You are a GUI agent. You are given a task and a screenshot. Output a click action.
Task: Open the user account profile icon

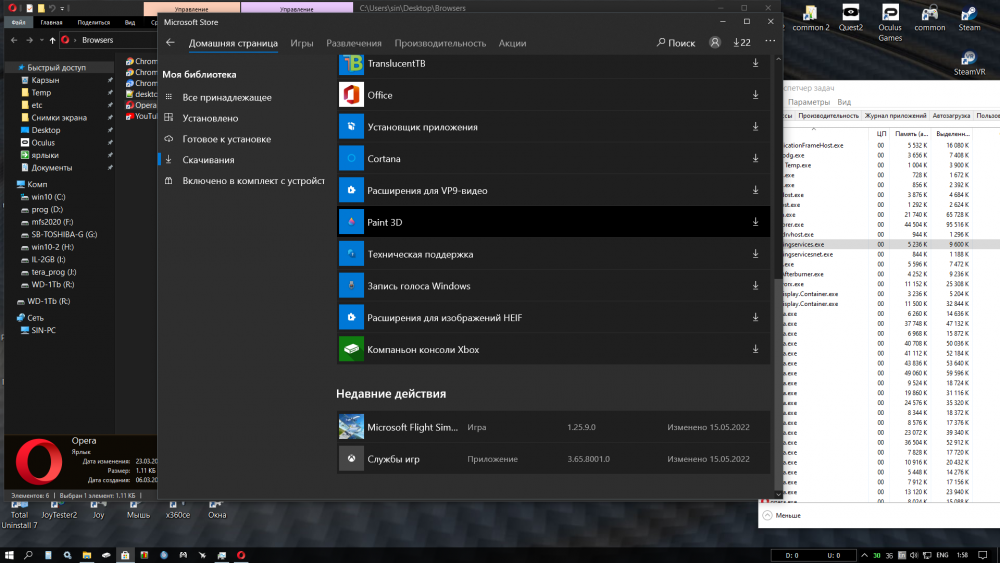tap(714, 43)
